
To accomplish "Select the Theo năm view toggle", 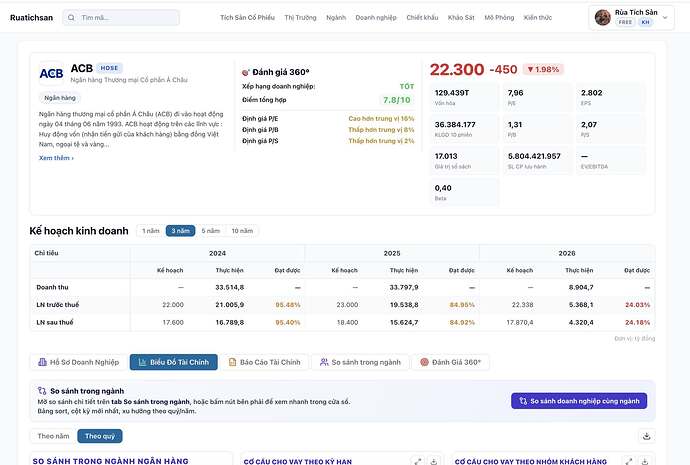I will pyautogui.click(x=53, y=436).
